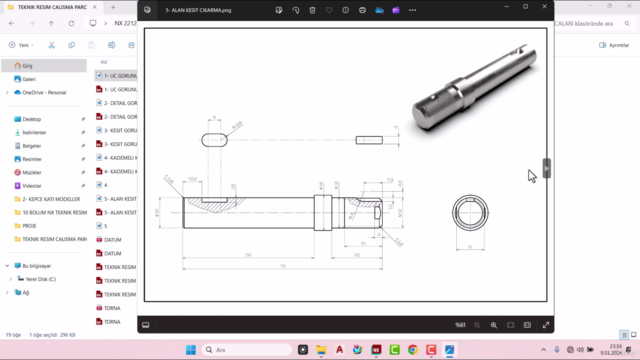640x360 pixels.
Task: Click the volume speaker tray icon
Action: (x=580, y=350)
